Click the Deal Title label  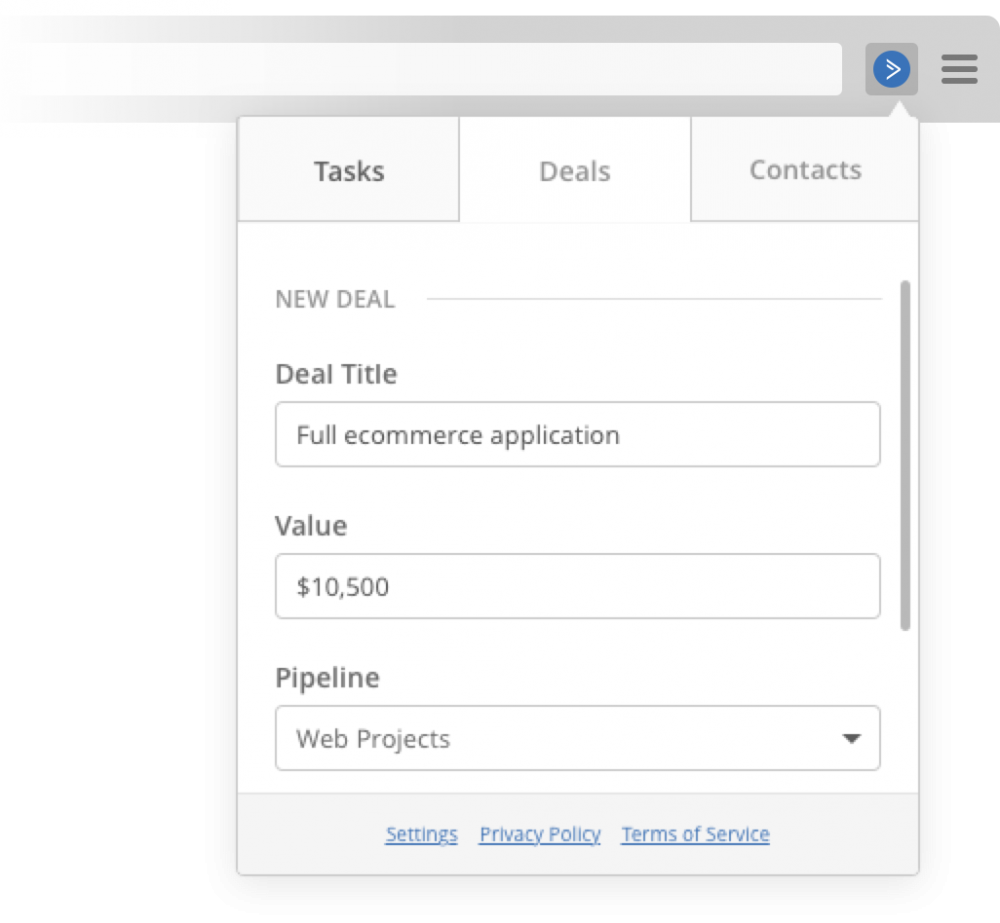click(336, 374)
